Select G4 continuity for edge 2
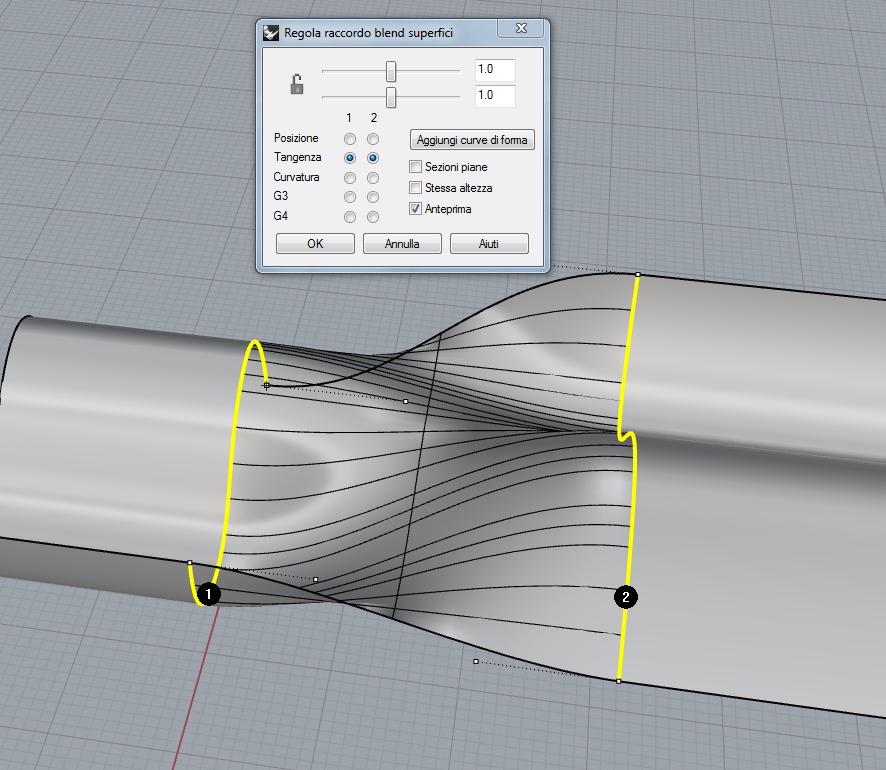 [x=373, y=217]
